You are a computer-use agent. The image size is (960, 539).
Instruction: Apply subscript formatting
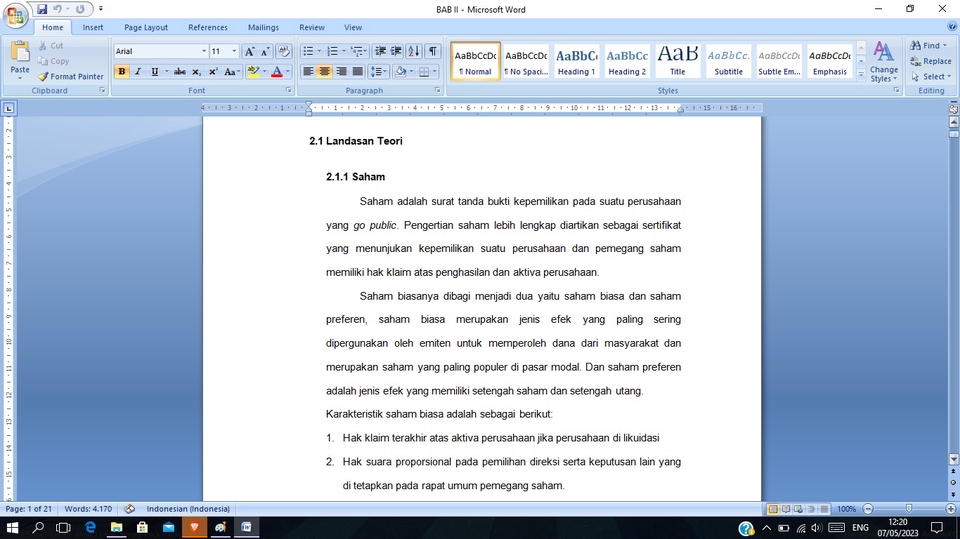coord(196,72)
